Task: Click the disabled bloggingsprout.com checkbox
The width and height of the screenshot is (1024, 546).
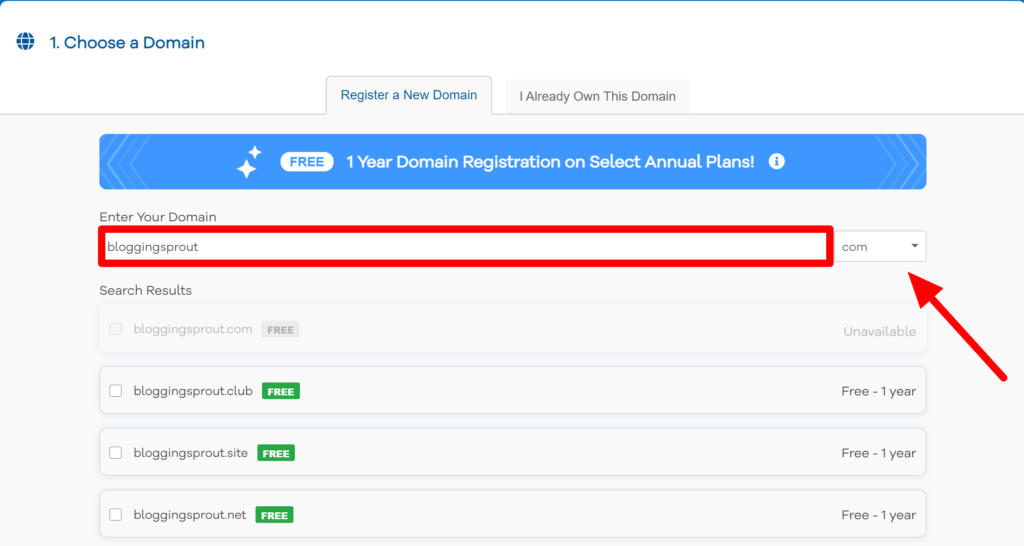Action: (116, 329)
